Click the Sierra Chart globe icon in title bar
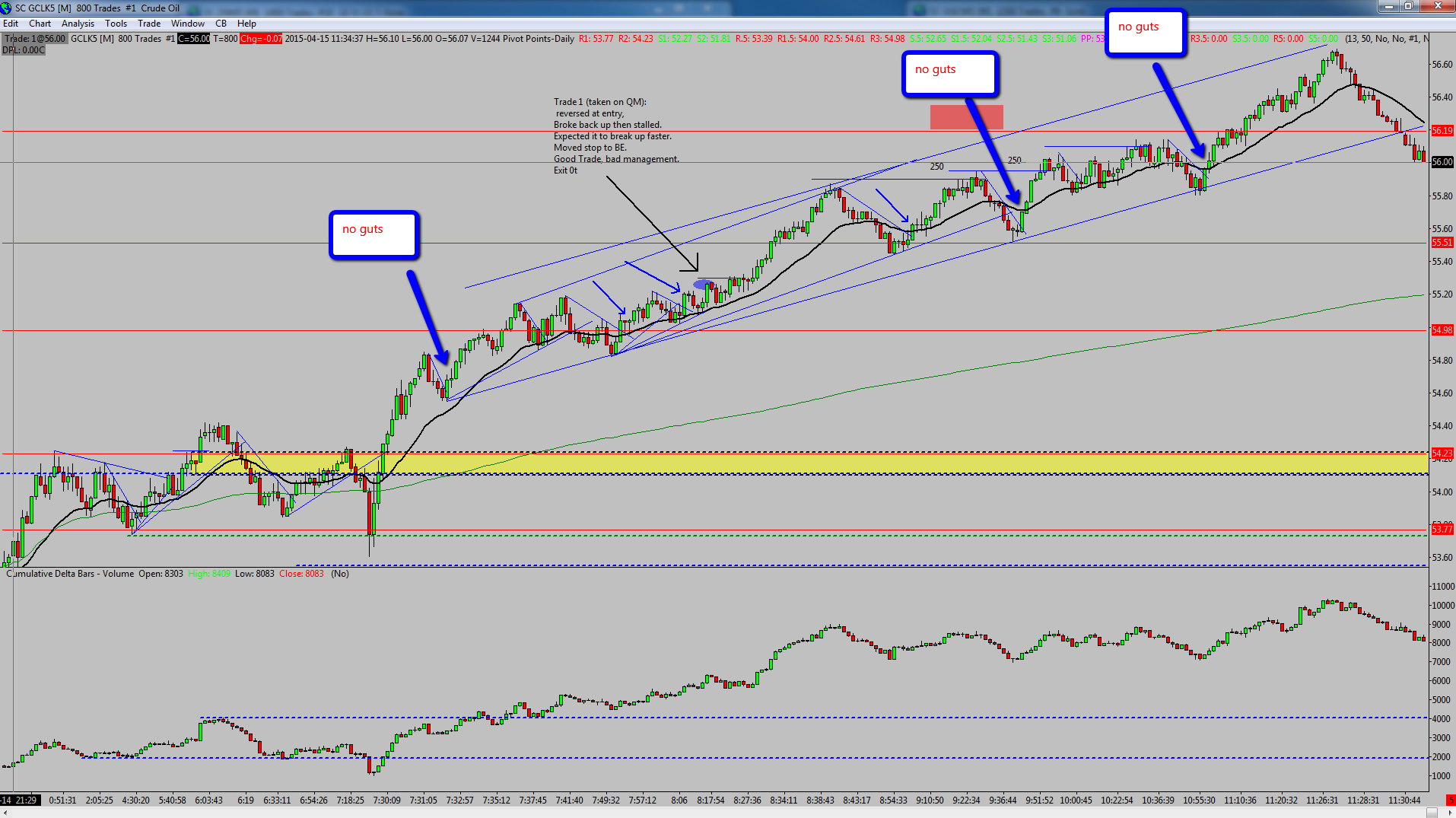Image resolution: width=1456 pixels, height=818 pixels. 7,8
